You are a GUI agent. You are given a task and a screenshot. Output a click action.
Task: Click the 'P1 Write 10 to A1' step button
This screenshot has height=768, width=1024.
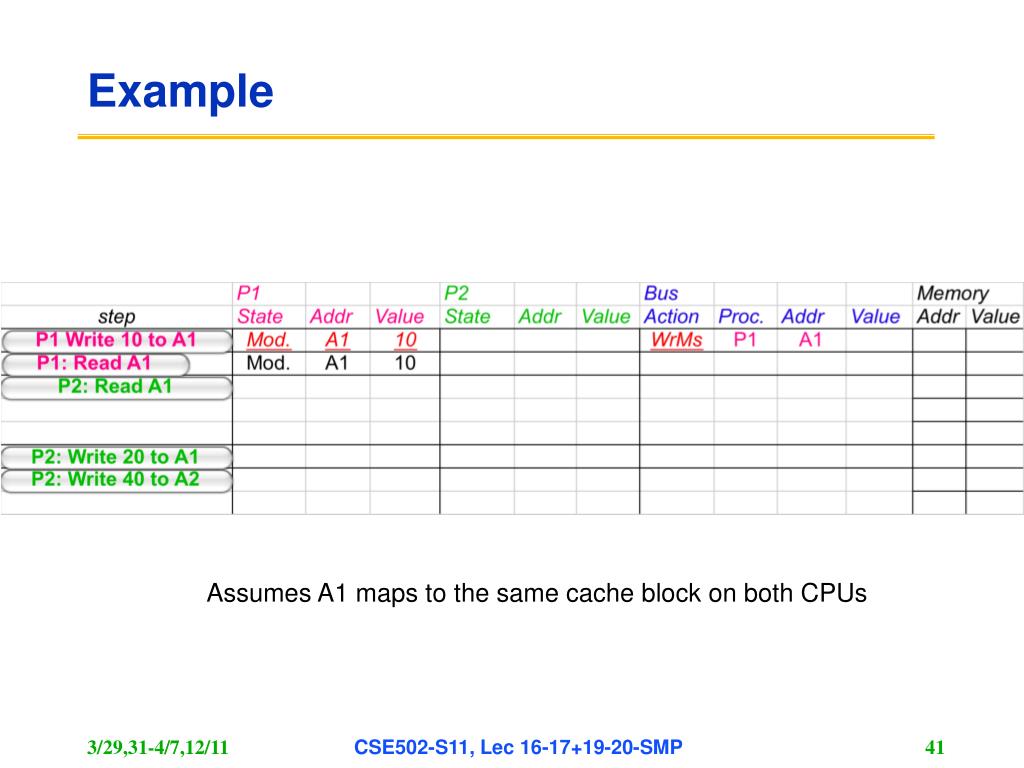click(117, 340)
